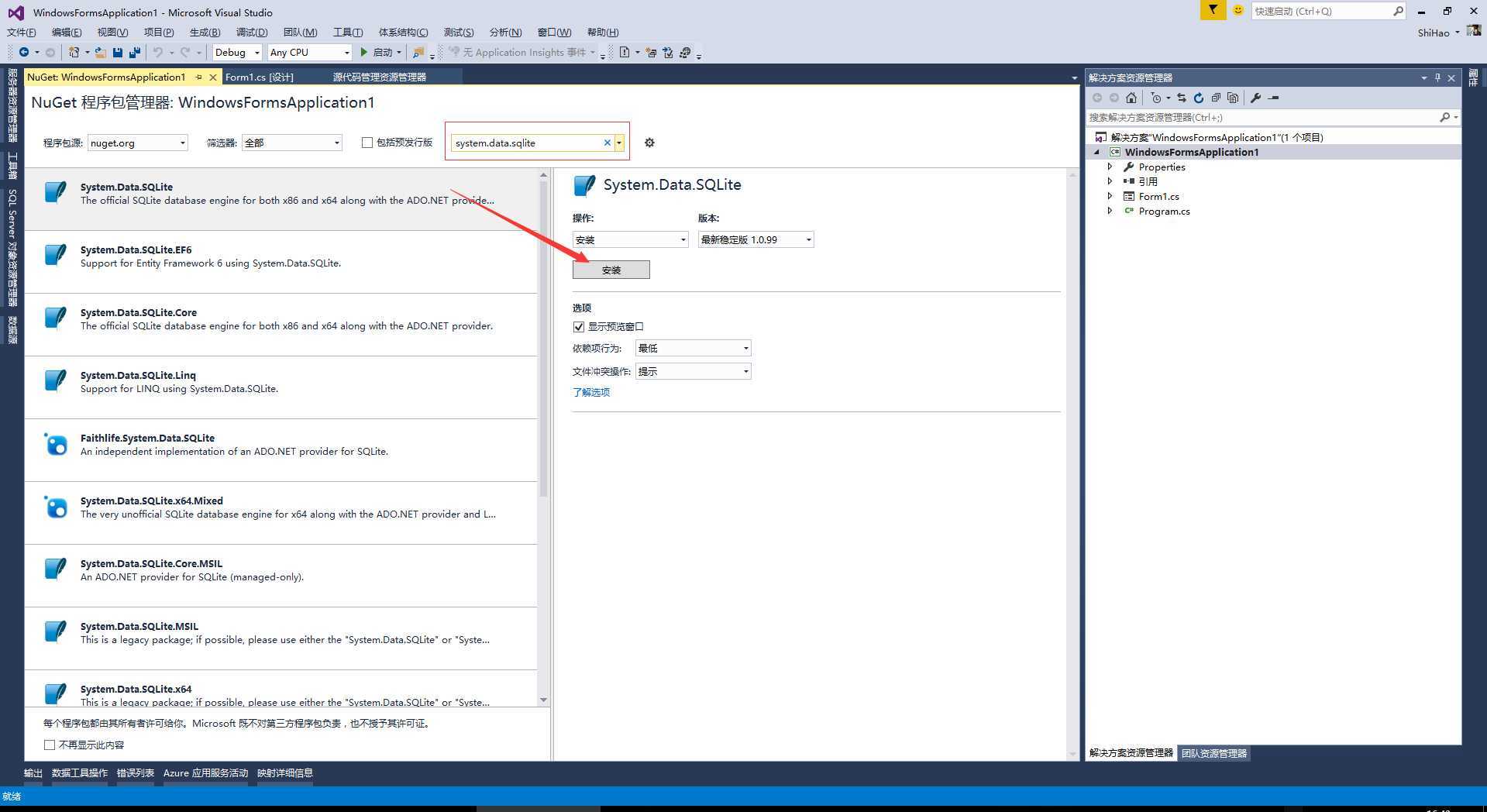
Task: Expand the Program.cs tree node
Action: click(x=1110, y=211)
